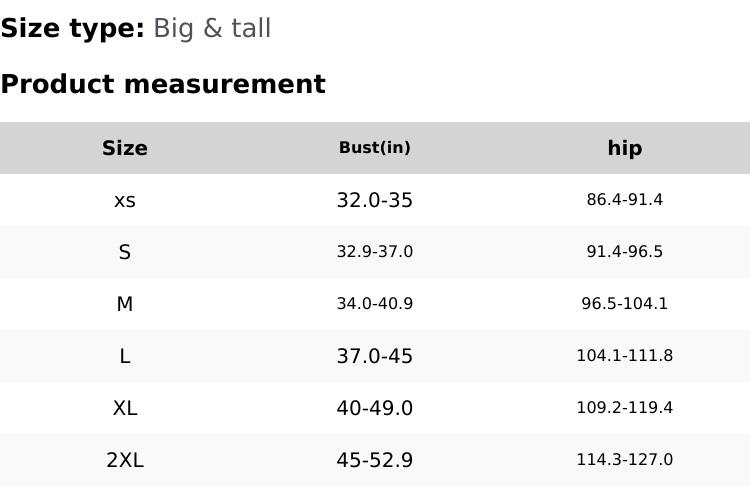Select the 2XL size cell
750x486 pixels.
tap(125, 460)
